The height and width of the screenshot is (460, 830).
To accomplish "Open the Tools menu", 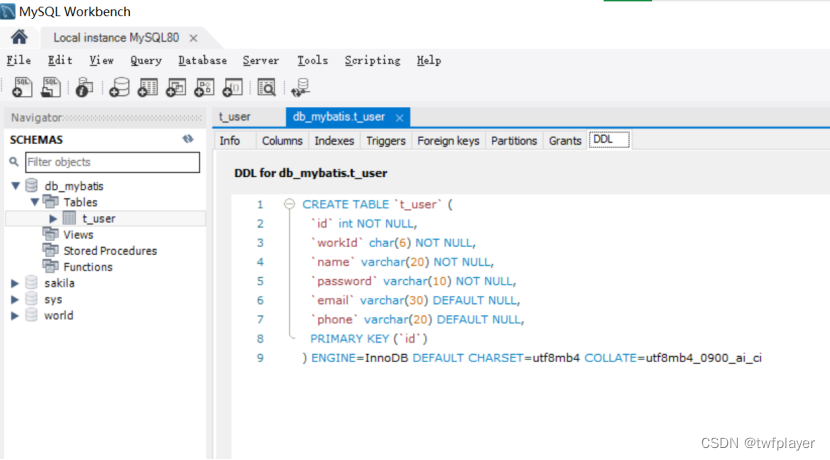I will click(x=312, y=60).
